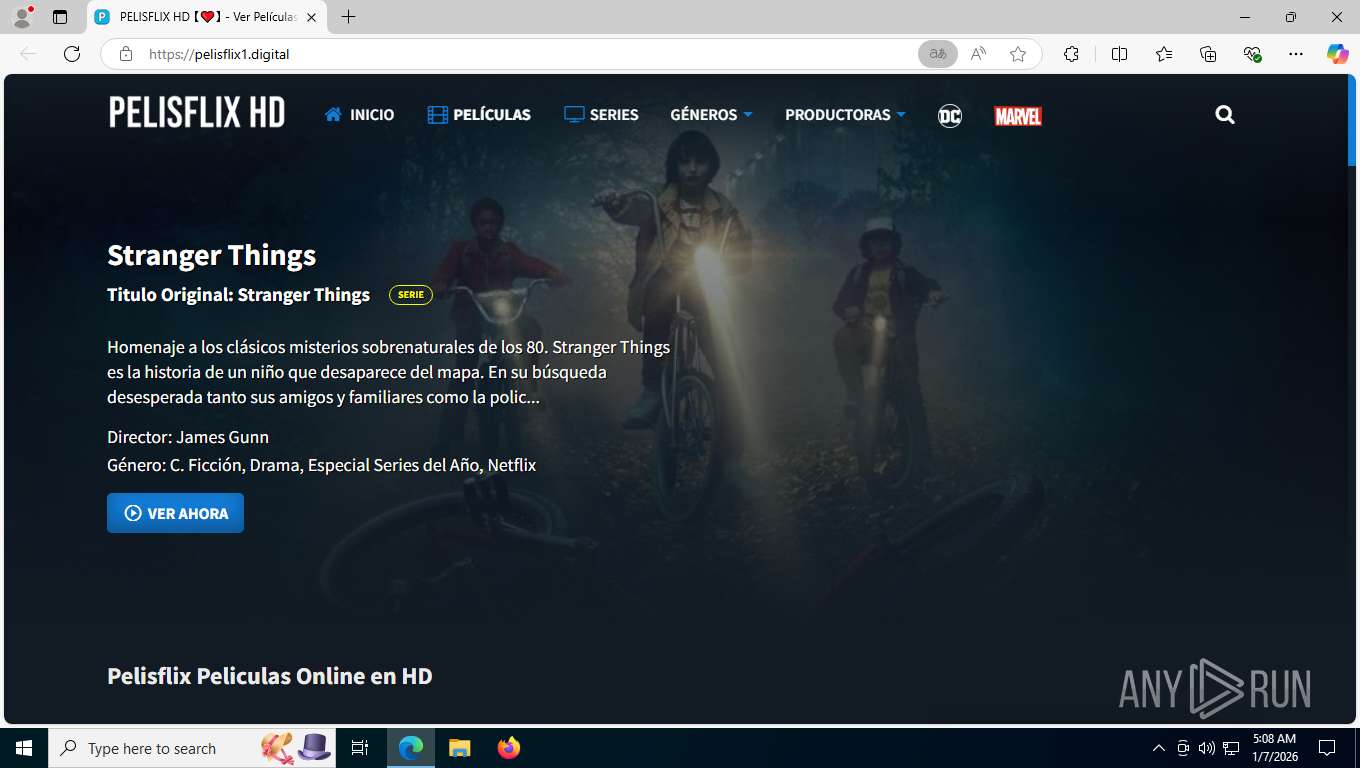This screenshot has width=1360, height=768.
Task: Open the Stranger Things title link
Action: [x=211, y=255]
